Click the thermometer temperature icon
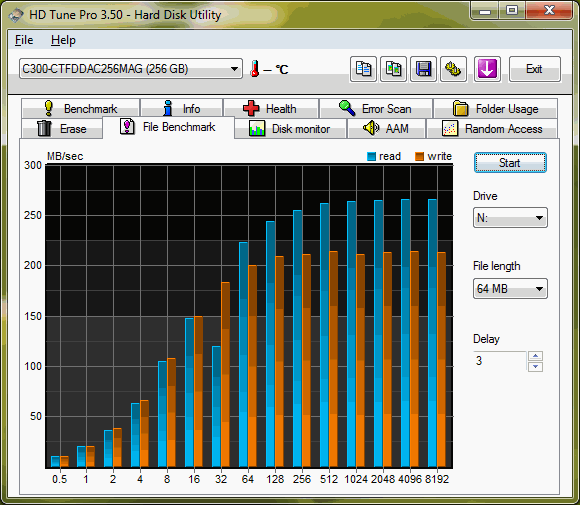The height and width of the screenshot is (505, 580). pos(254,69)
